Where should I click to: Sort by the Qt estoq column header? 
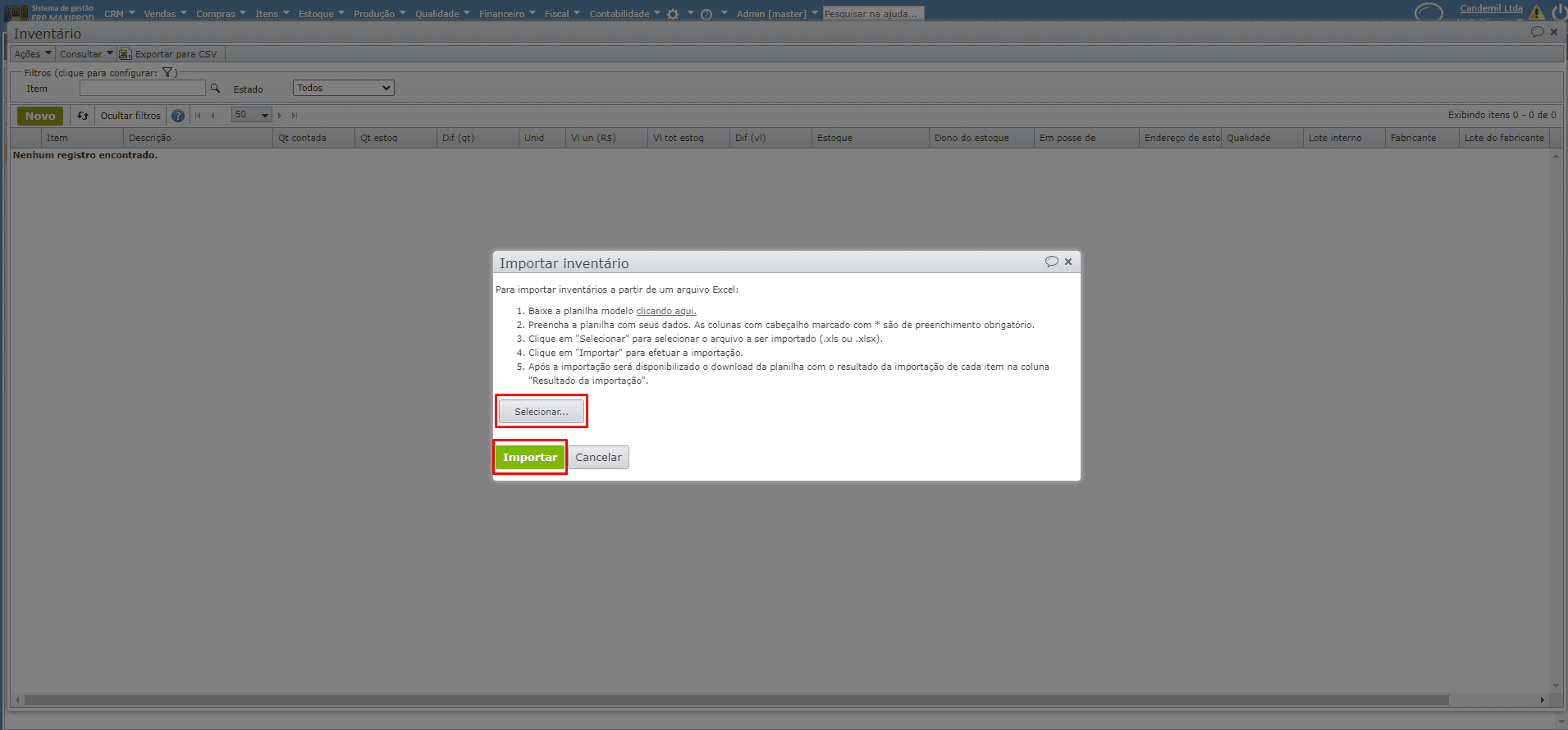[395, 138]
